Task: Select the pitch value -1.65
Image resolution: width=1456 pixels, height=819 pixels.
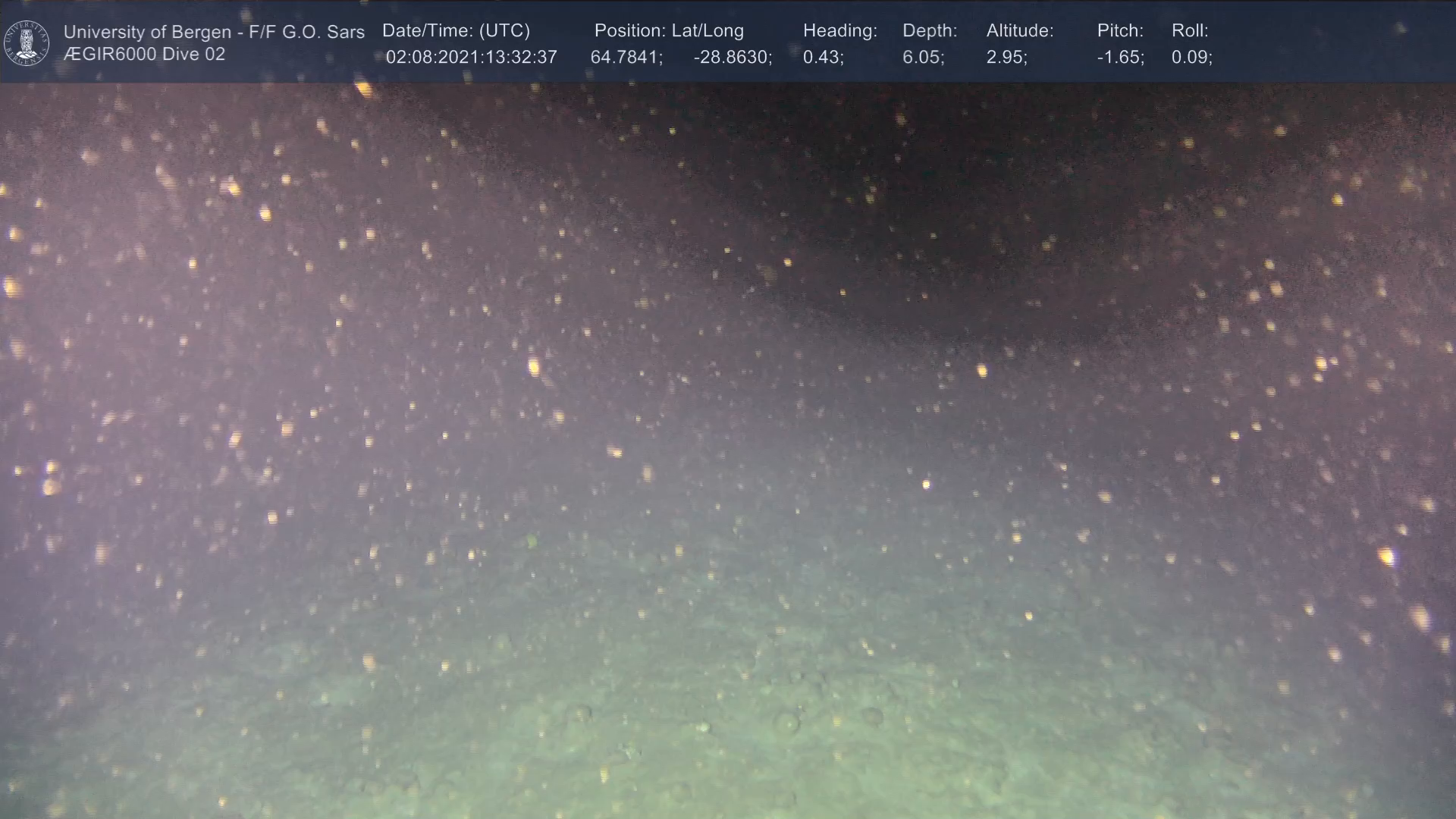Action: [x=1120, y=58]
